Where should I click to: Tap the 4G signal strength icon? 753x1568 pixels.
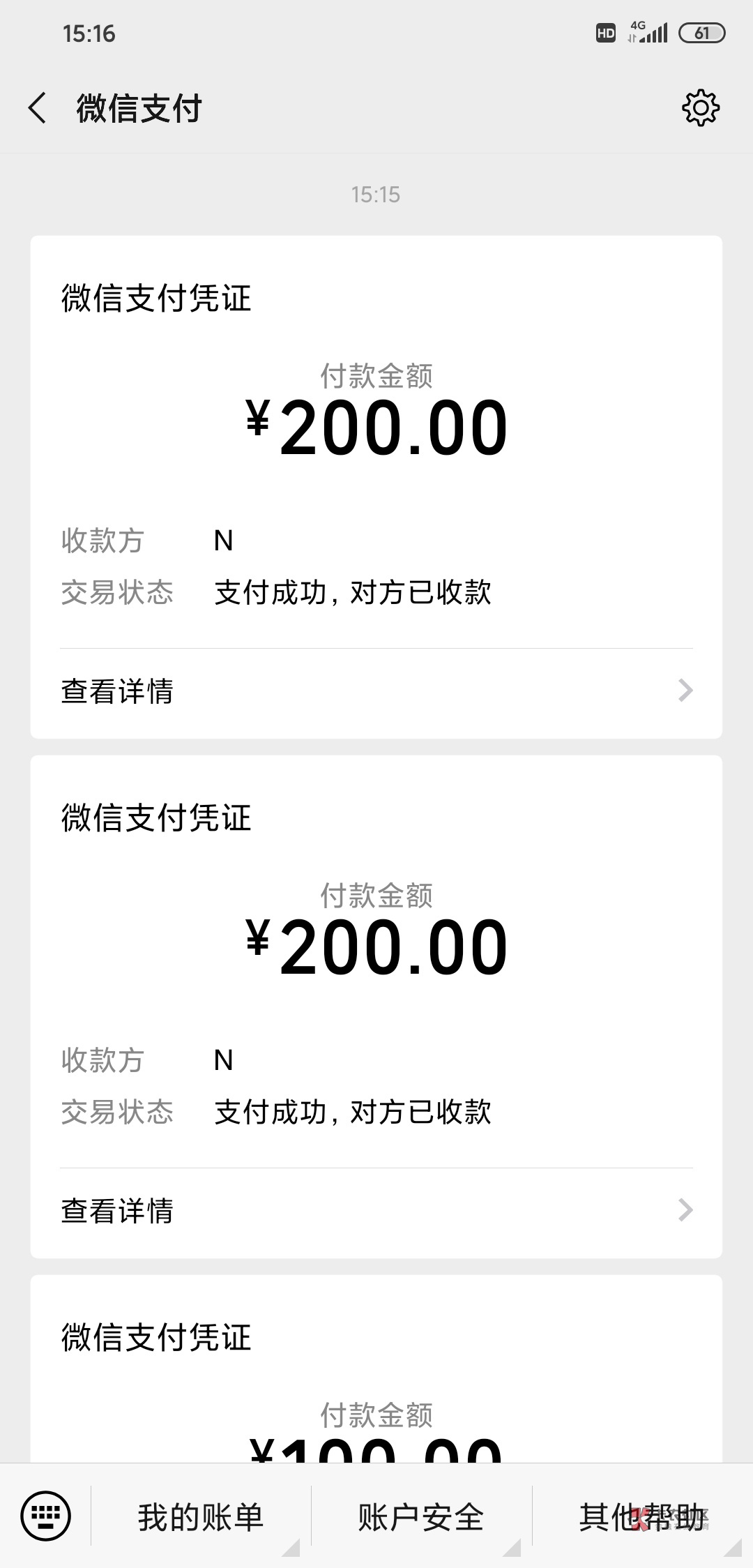click(x=648, y=32)
